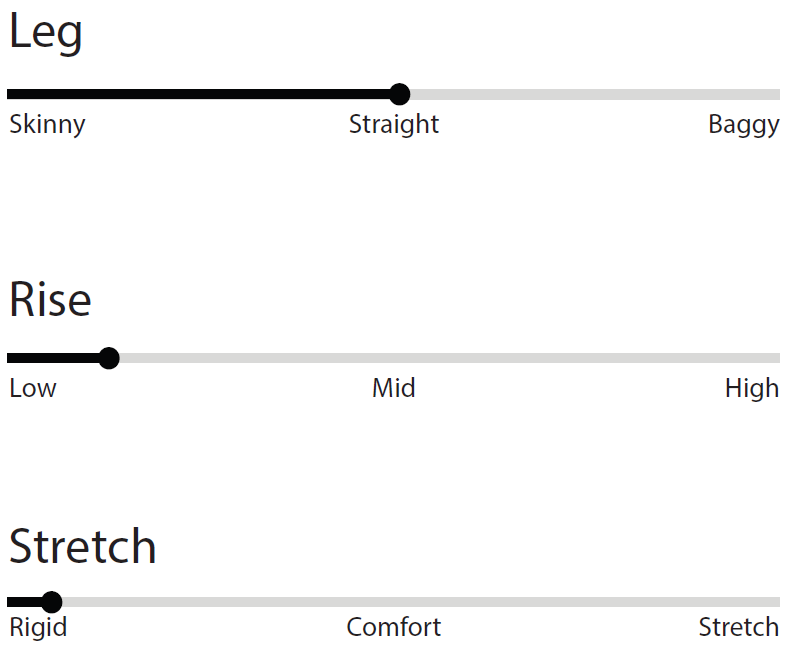Select the Baggy label under Leg
This screenshot has width=801, height=657.
[x=744, y=125]
